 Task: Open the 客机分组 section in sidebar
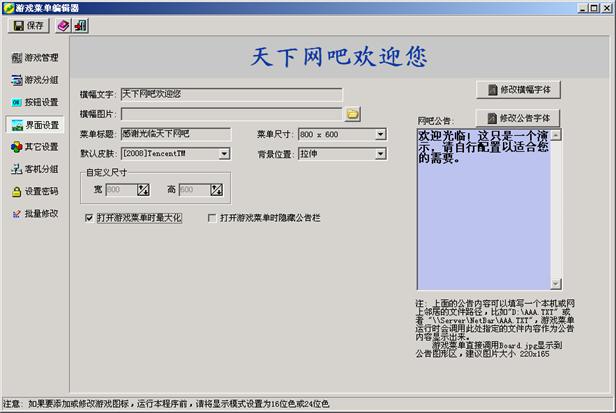click(34, 169)
